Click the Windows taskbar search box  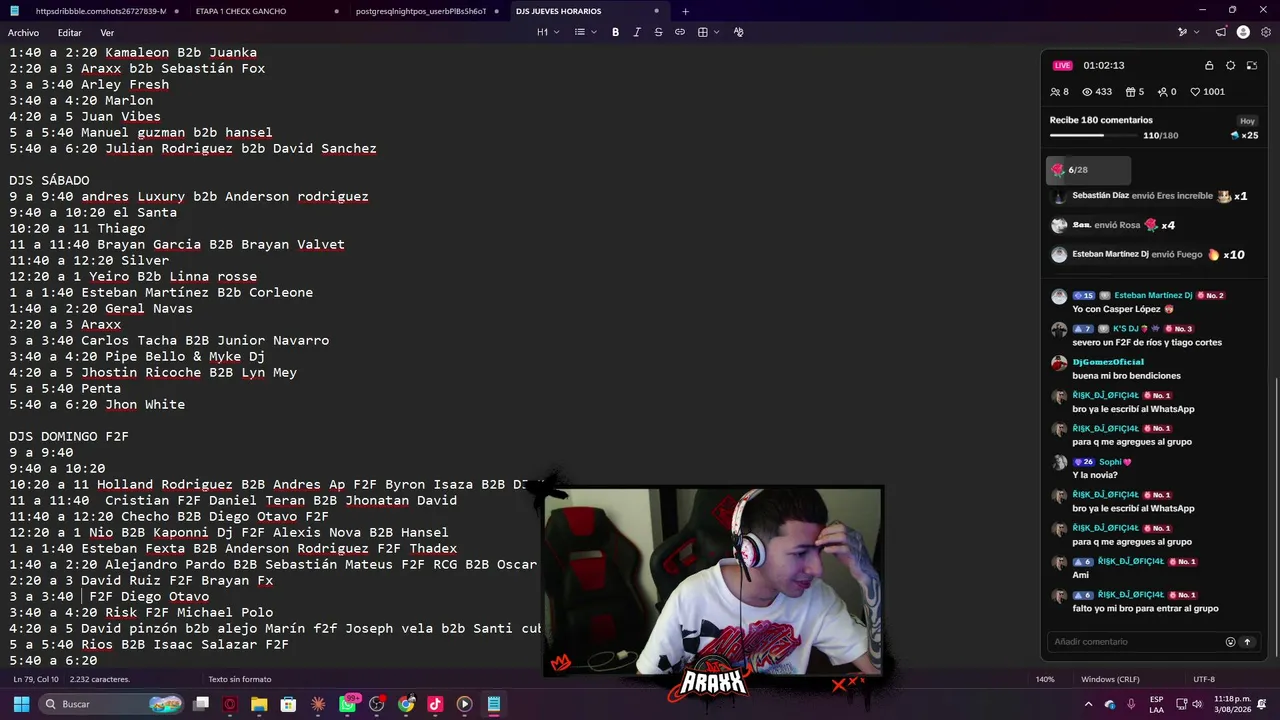[x=112, y=704]
